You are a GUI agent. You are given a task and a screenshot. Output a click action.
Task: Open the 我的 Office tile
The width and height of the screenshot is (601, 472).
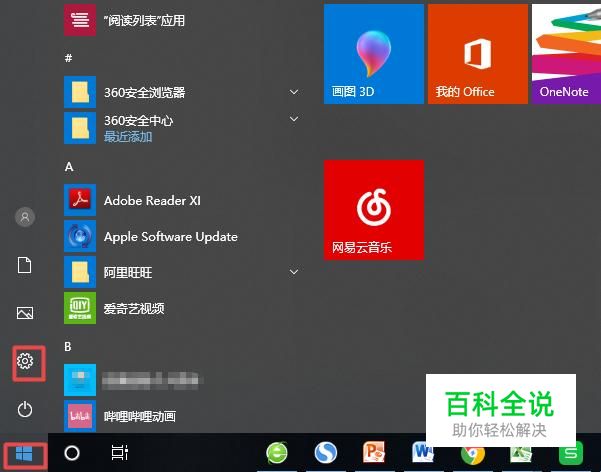click(x=478, y=54)
